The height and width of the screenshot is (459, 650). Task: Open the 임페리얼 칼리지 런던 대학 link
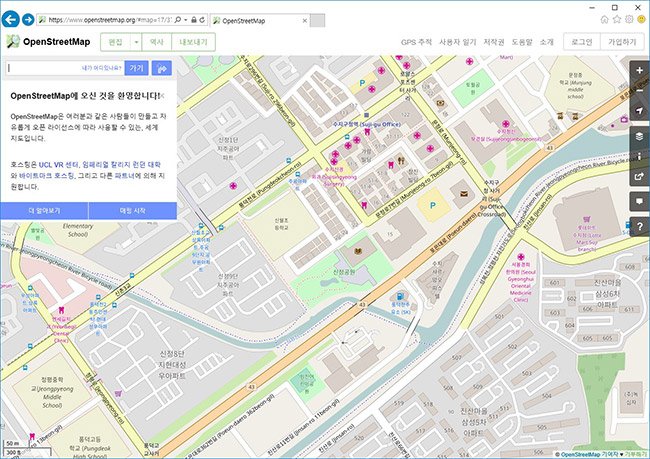click(x=121, y=165)
